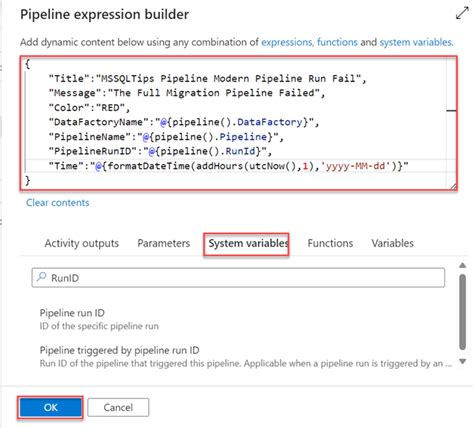The width and height of the screenshot is (474, 428).
Task: Click the RunID search input field
Action: pyautogui.click(x=238, y=278)
